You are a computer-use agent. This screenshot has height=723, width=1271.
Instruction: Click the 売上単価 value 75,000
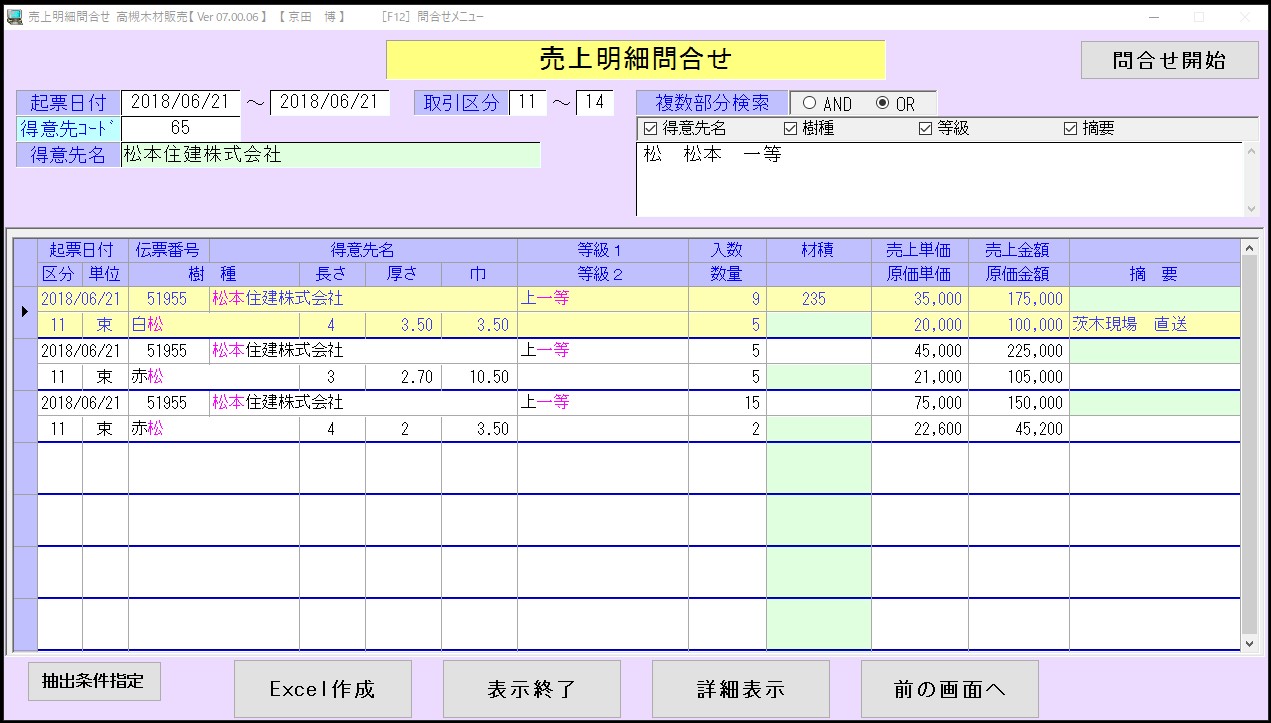click(919, 403)
